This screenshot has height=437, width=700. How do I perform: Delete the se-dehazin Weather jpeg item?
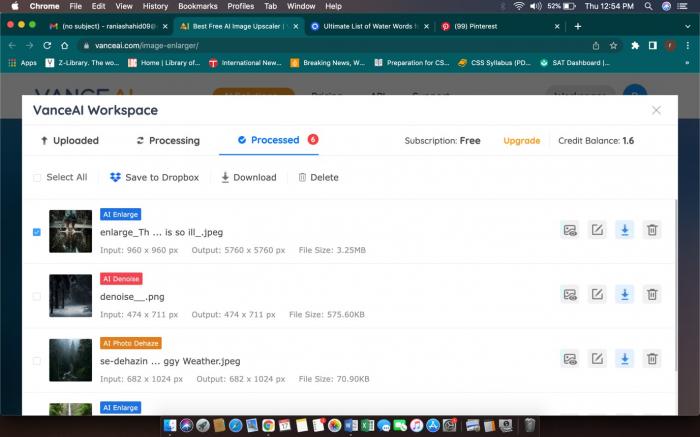(652, 358)
